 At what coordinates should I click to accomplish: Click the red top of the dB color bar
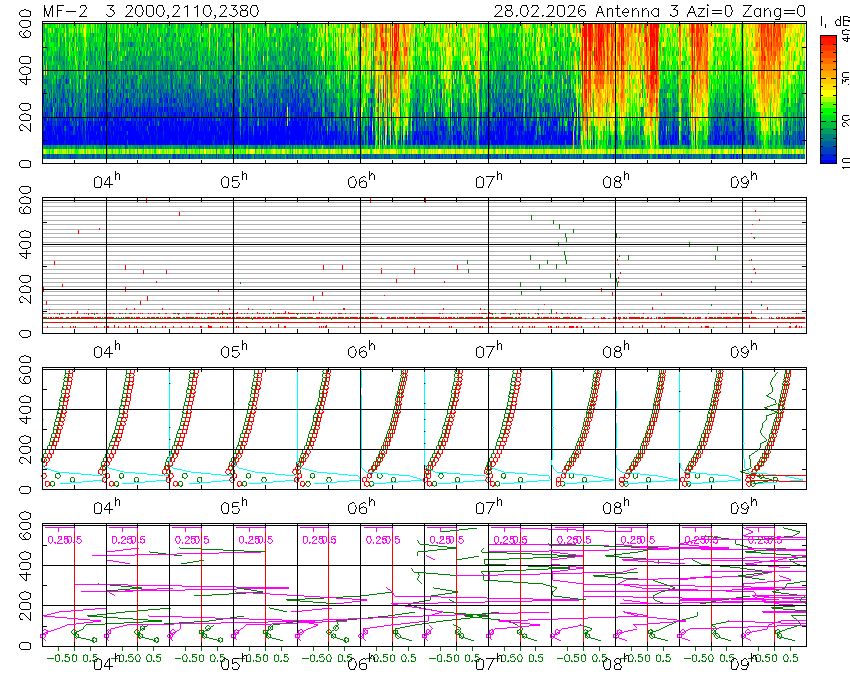pos(827,43)
